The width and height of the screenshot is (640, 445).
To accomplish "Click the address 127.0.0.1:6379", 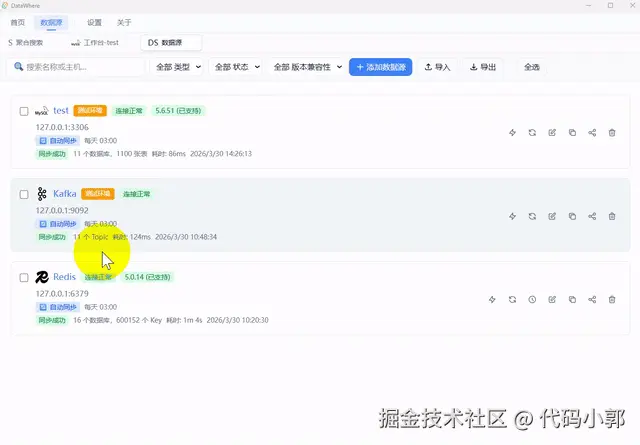I will 62,294.
